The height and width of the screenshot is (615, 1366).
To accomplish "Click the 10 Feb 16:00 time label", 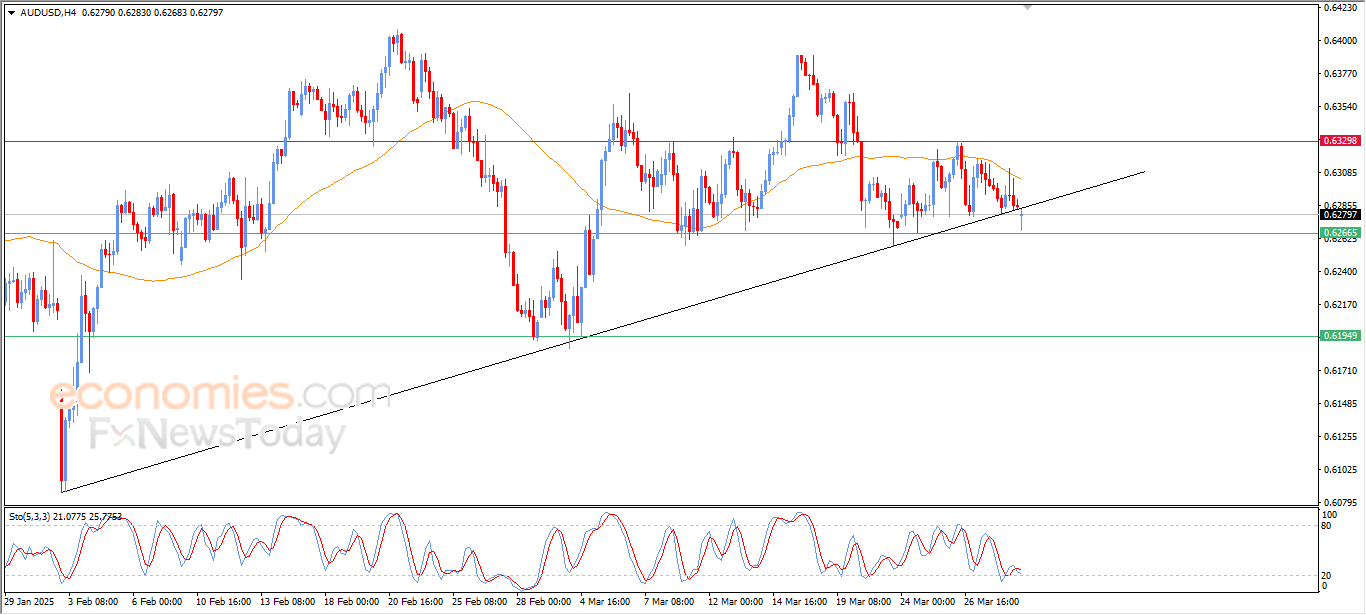I will click(224, 602).
